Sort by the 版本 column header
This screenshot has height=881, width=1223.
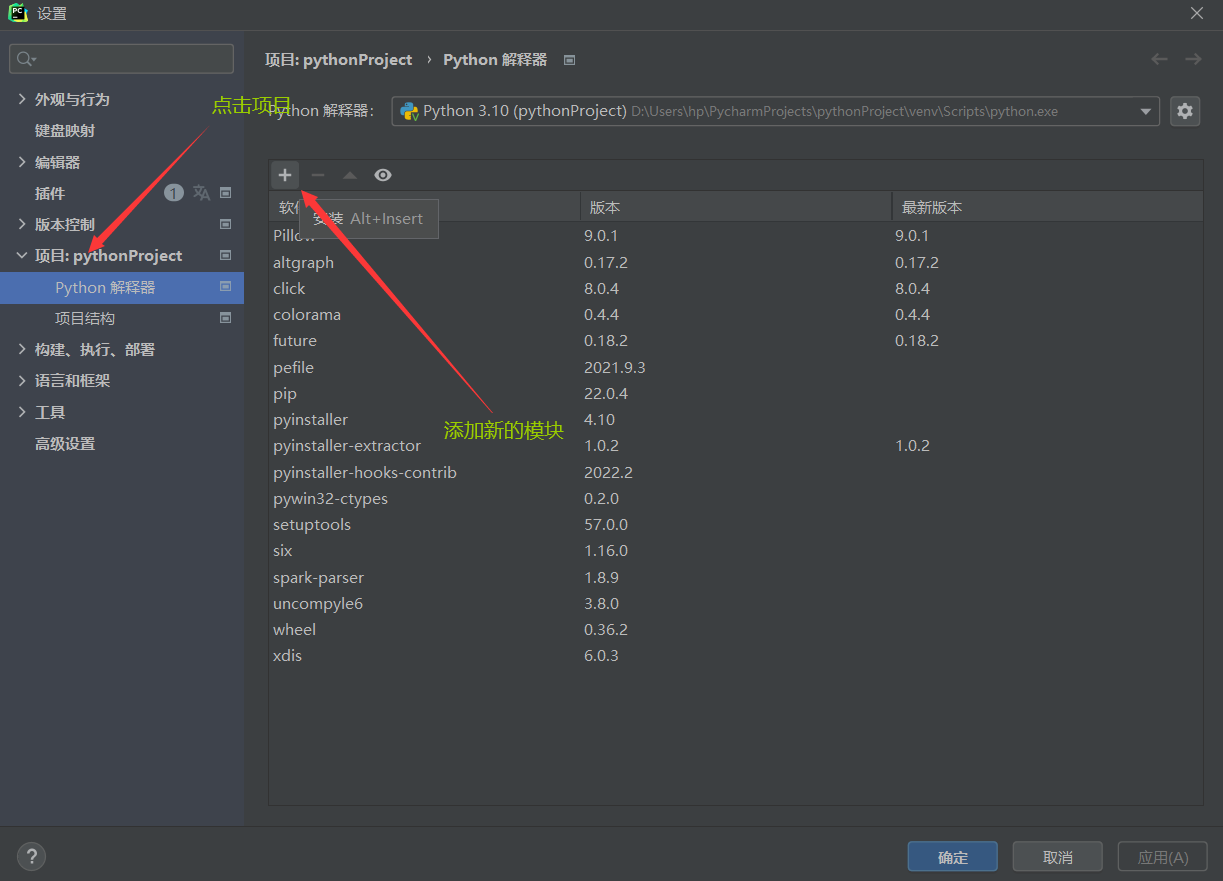pos(736,208)
